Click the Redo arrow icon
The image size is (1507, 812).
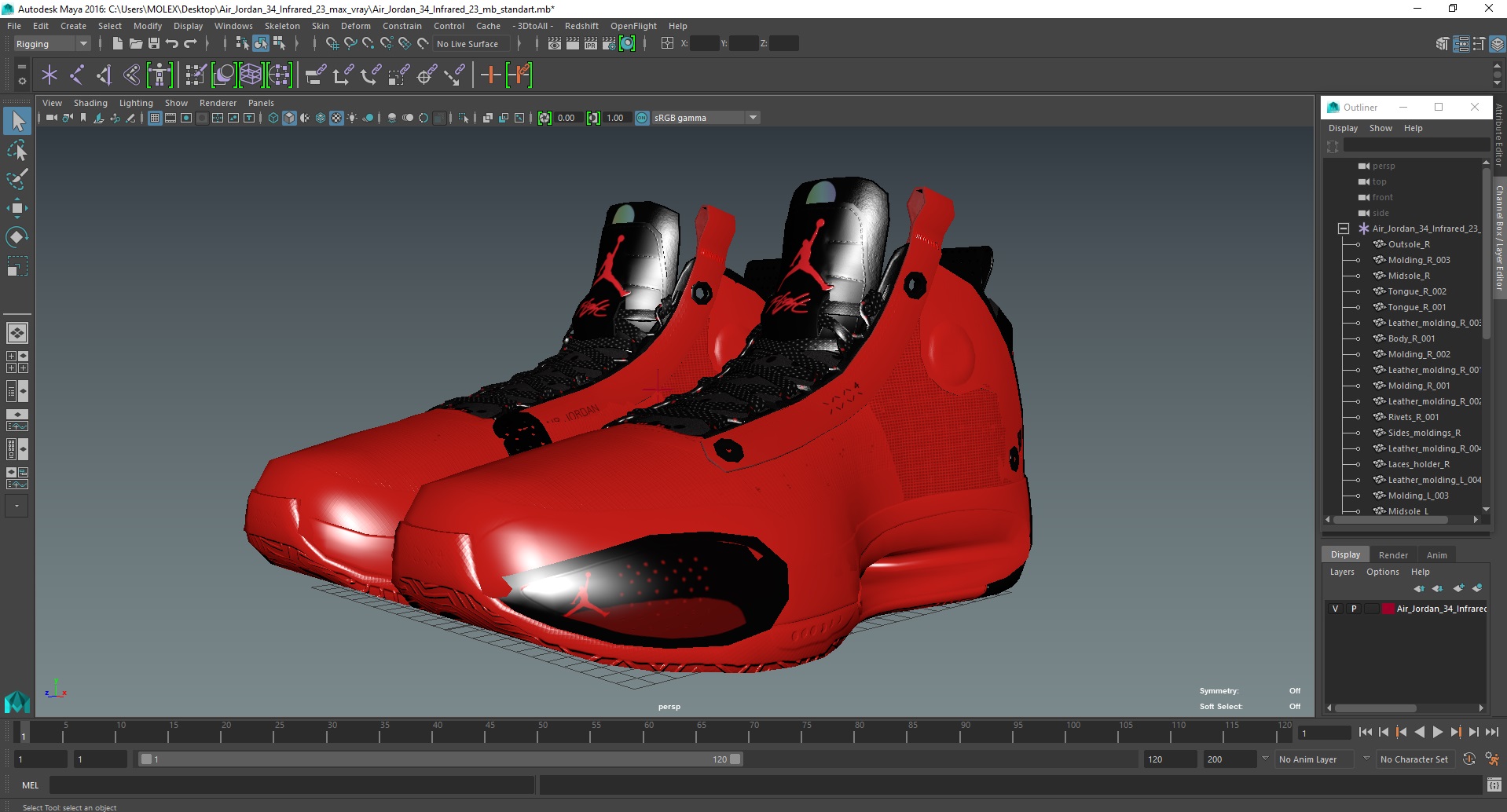point(191,44)
